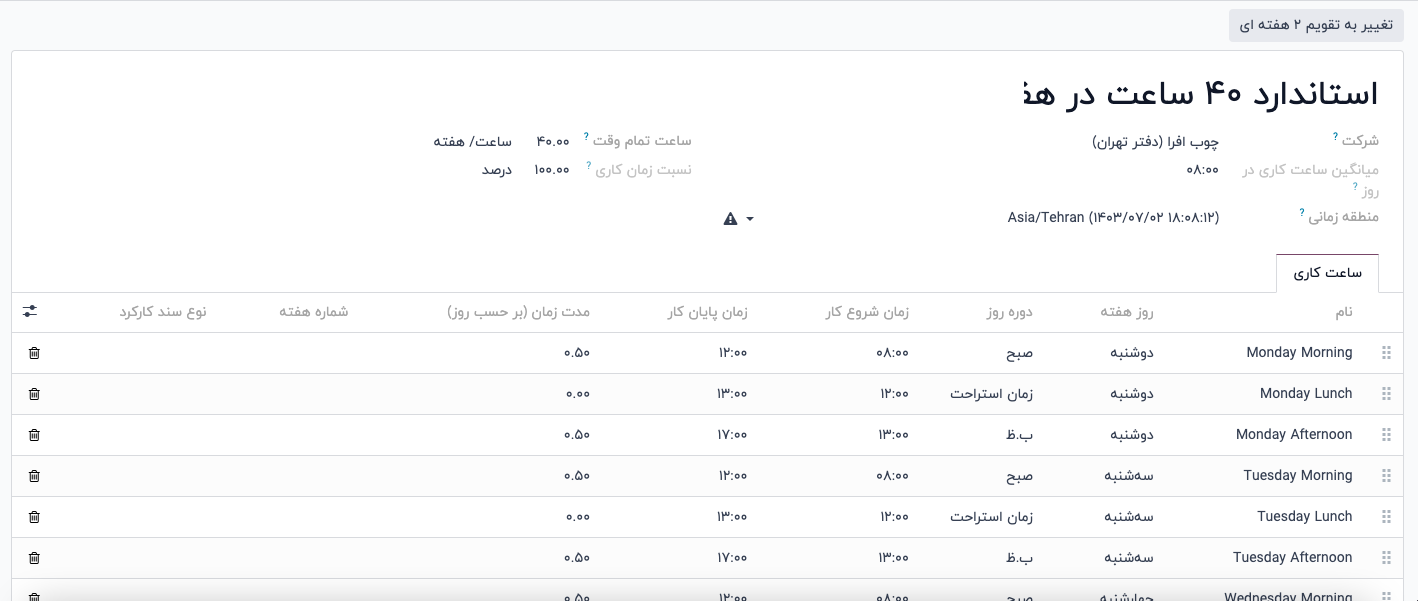Image resolution: width=1418 pixels, height=601 pixels.
Task: Click the Tuesday Lunch drag handle
Action: pyautogui.click(x=1386, y=517)
